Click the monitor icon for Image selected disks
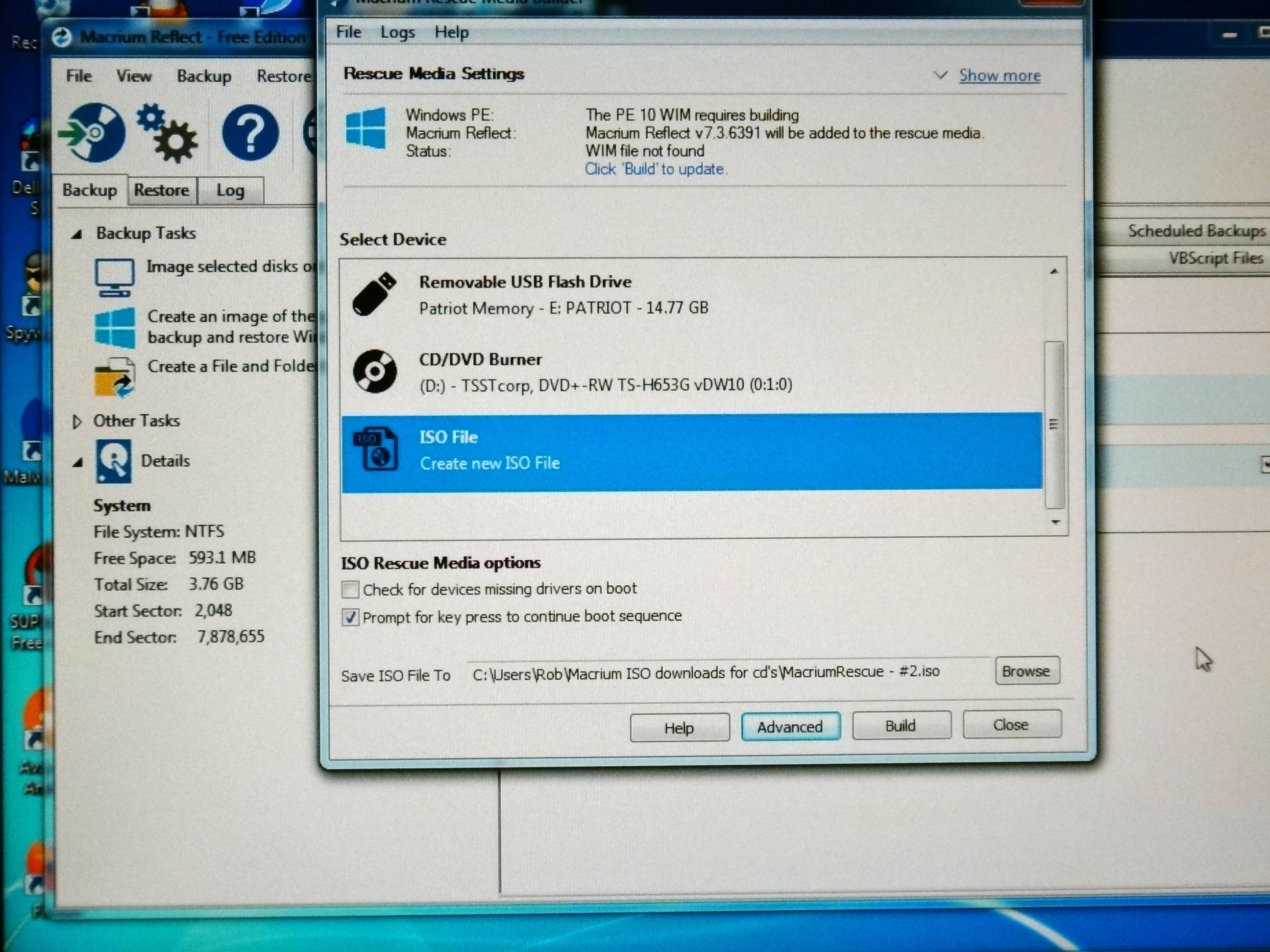This screenshot has height=952, width=1270. pos(114,277)
